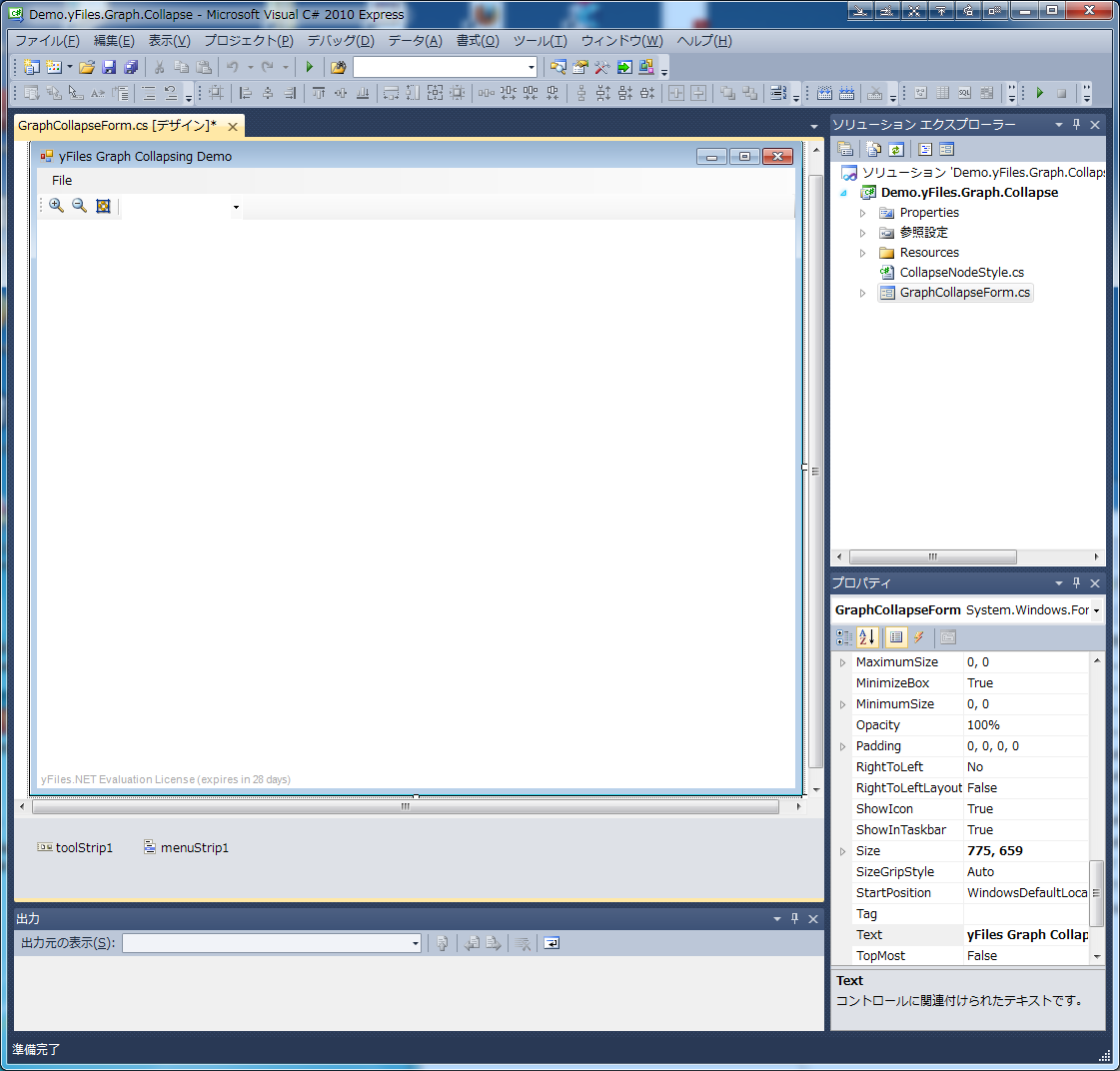
Task: Open the デバッグ(D) menu
Action: pos(341,41)
